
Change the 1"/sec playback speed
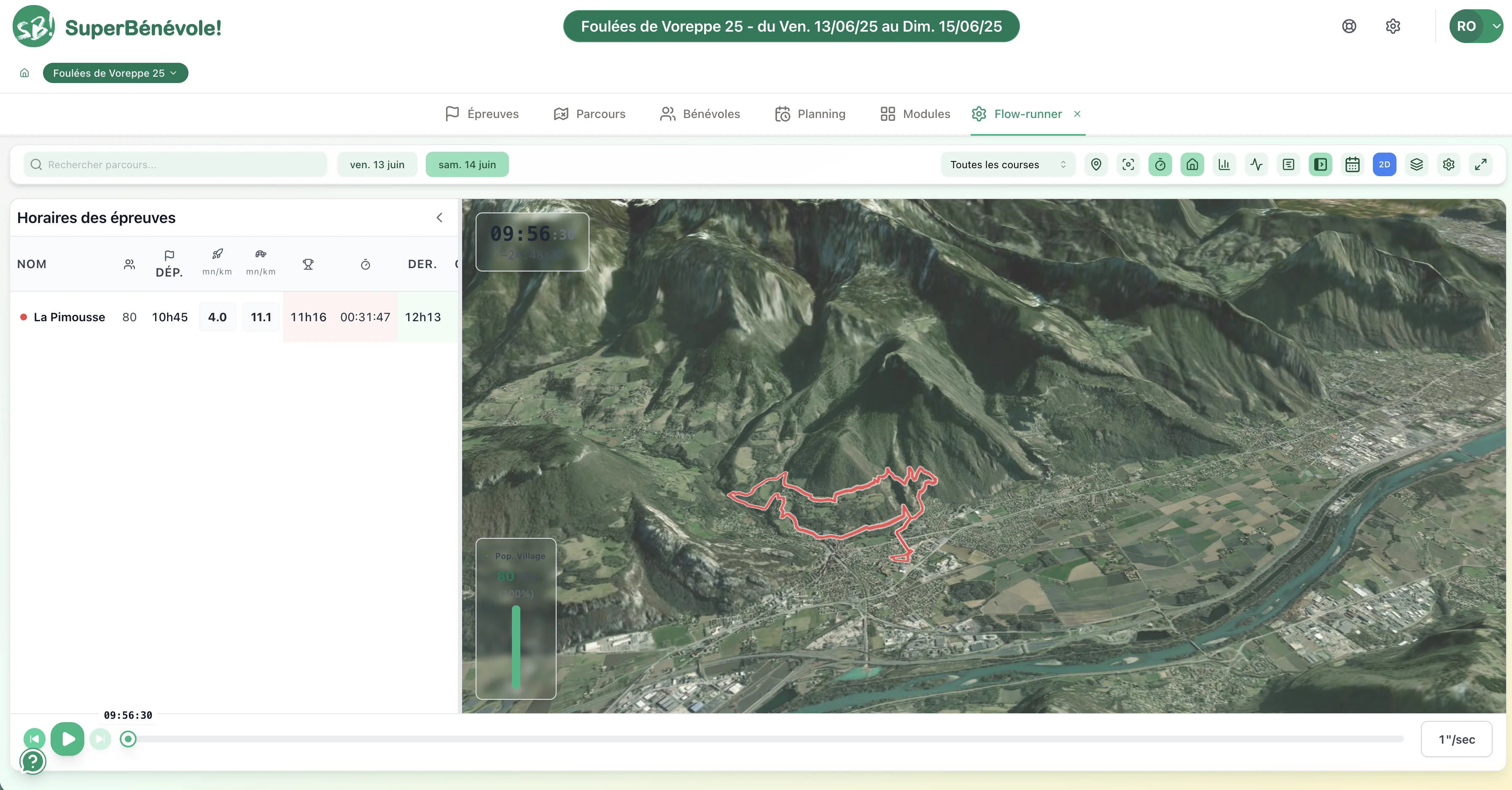1456,739
